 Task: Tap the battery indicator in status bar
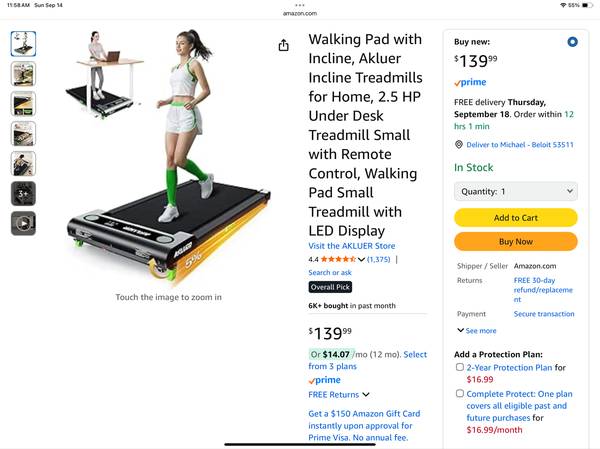pyautogui.click(x=587, y=5)
